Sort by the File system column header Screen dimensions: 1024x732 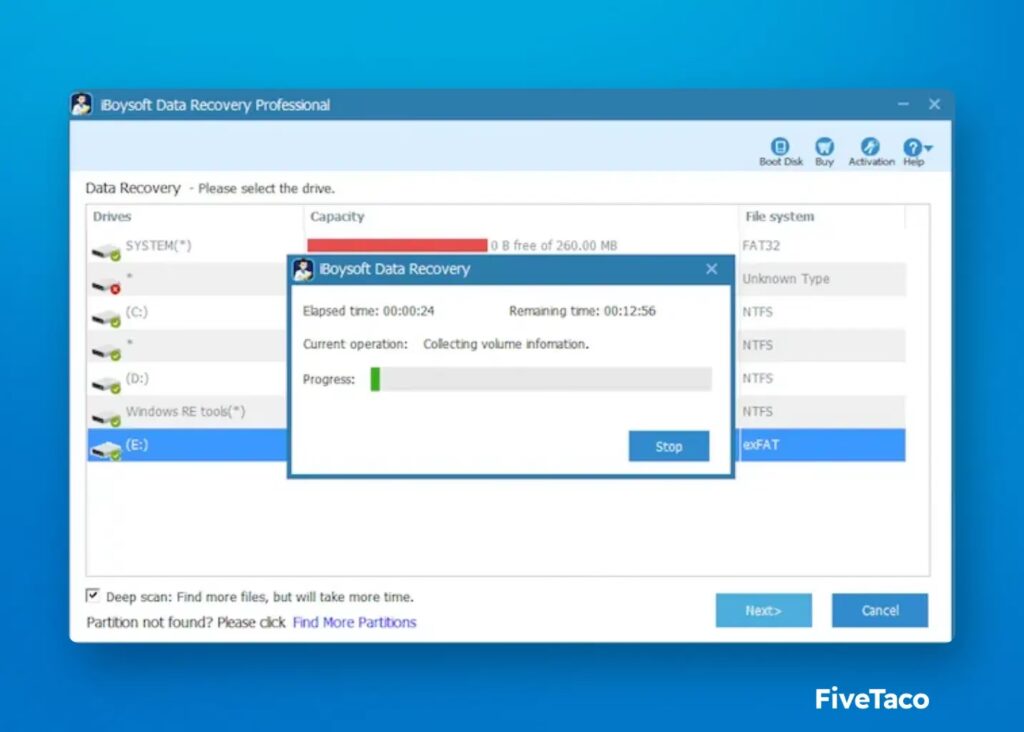779,217
